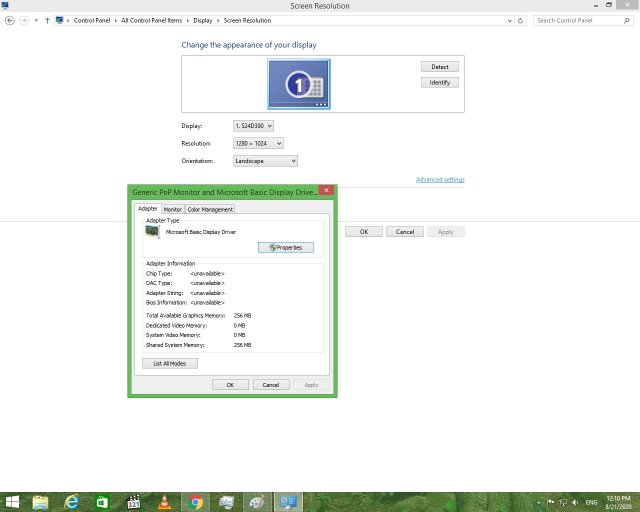The image size is (640, 512).
Task: Open adapter Properties button
Action: [x=286, y=247]
